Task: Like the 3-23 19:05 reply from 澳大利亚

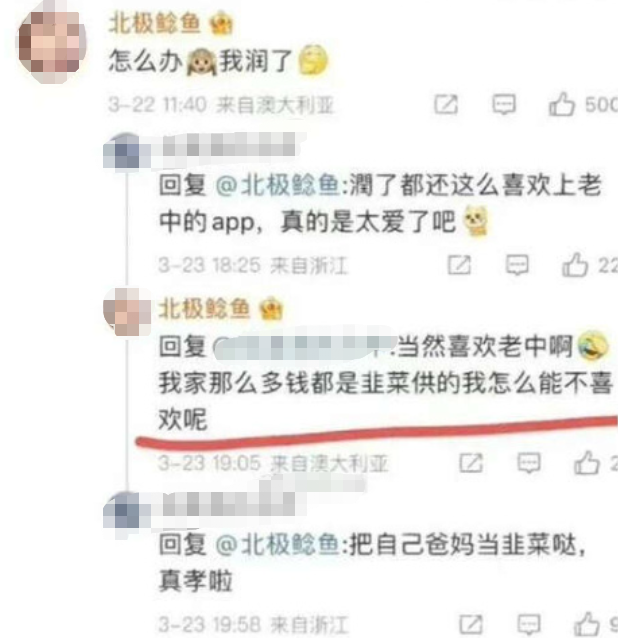Action: (x=587, y=463)
